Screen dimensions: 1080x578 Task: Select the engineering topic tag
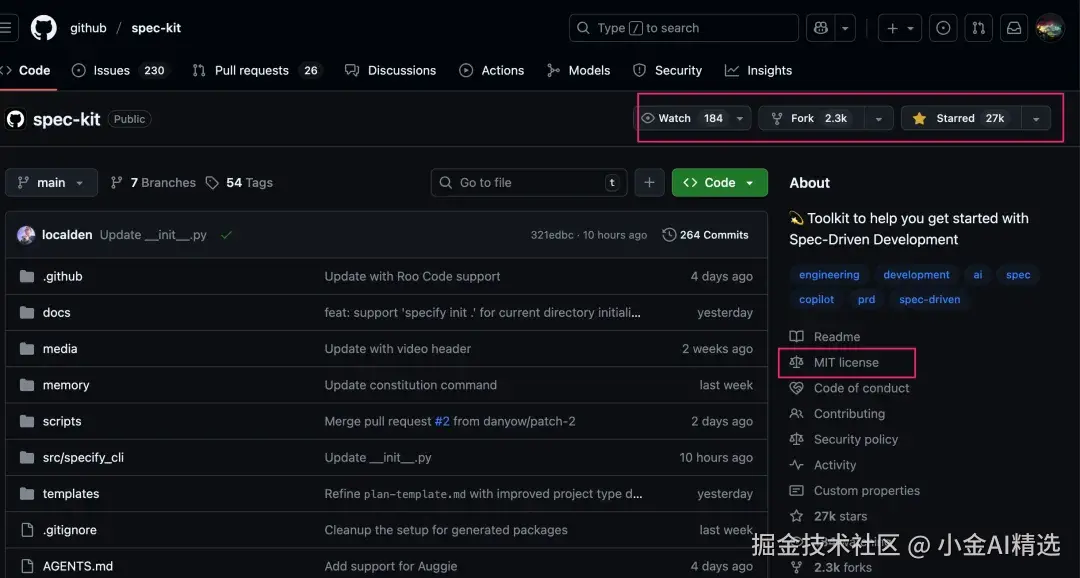(x=829, y=275)
